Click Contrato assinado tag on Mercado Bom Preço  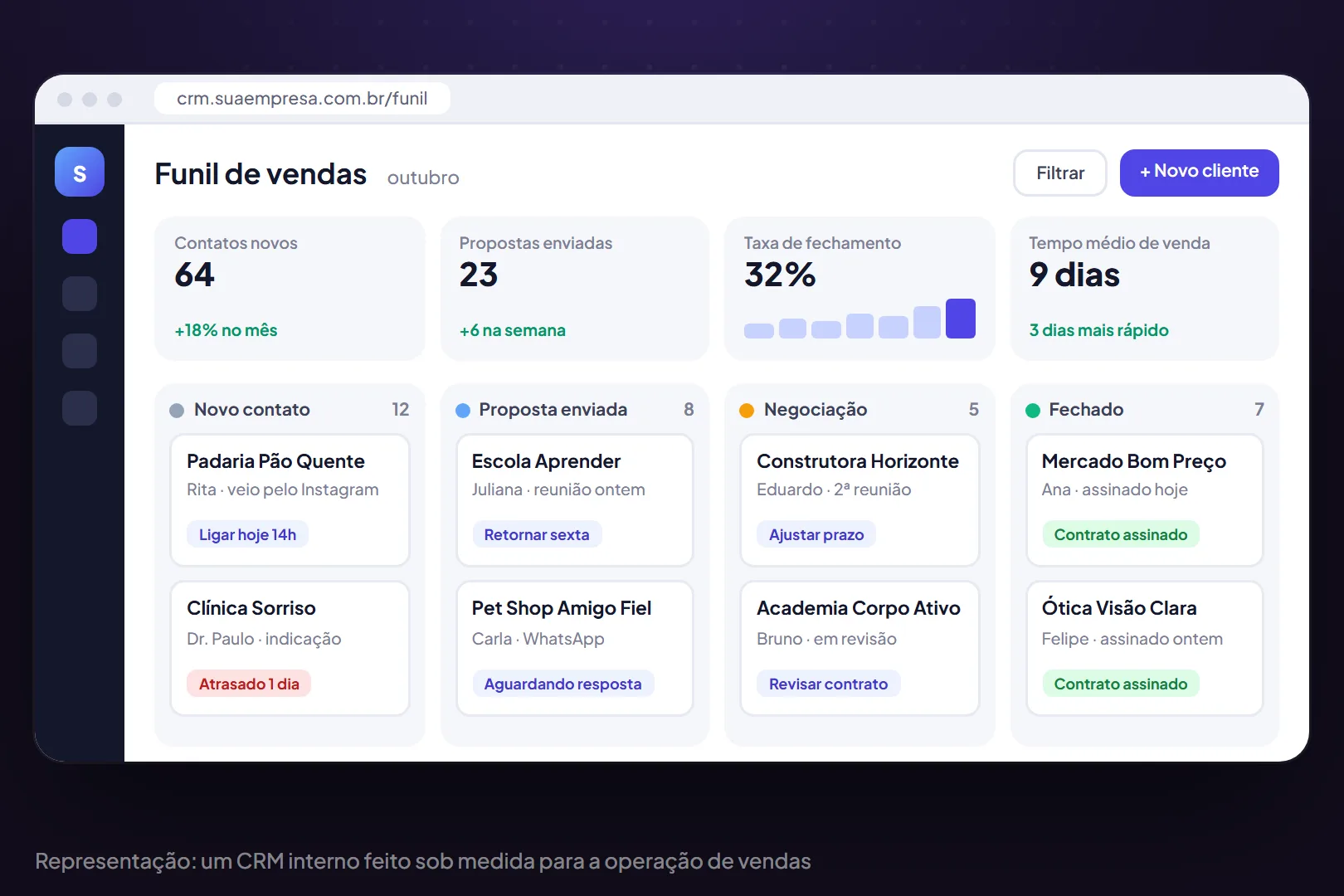pyautogui.click(x=1120, y=534)
